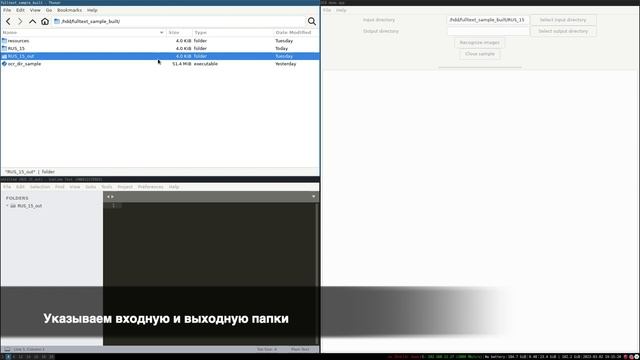Select resources row in Thunar
The image size is (640, 360).
[x=160, y=41]
